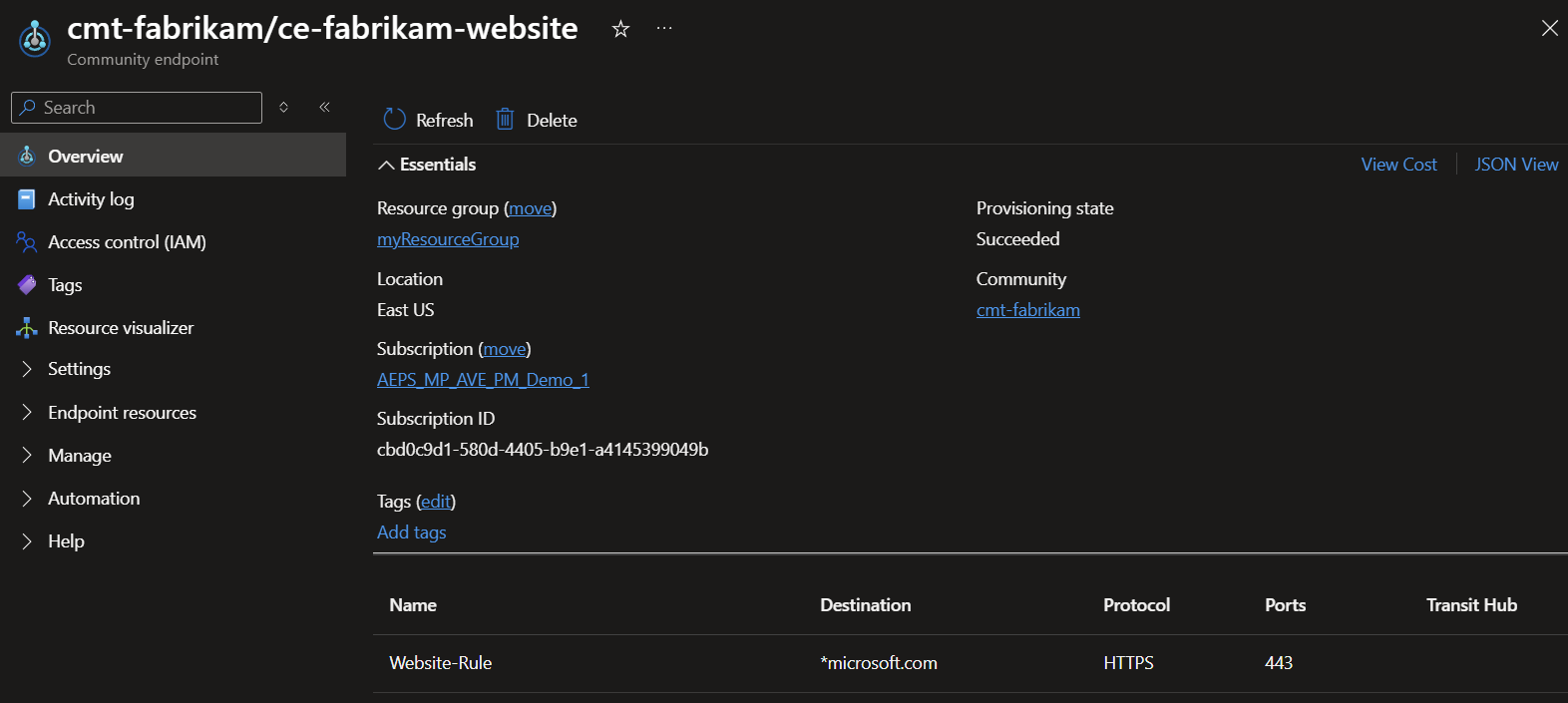
Task: Select the Endpoint resources group label
Action: click(122, 413)
